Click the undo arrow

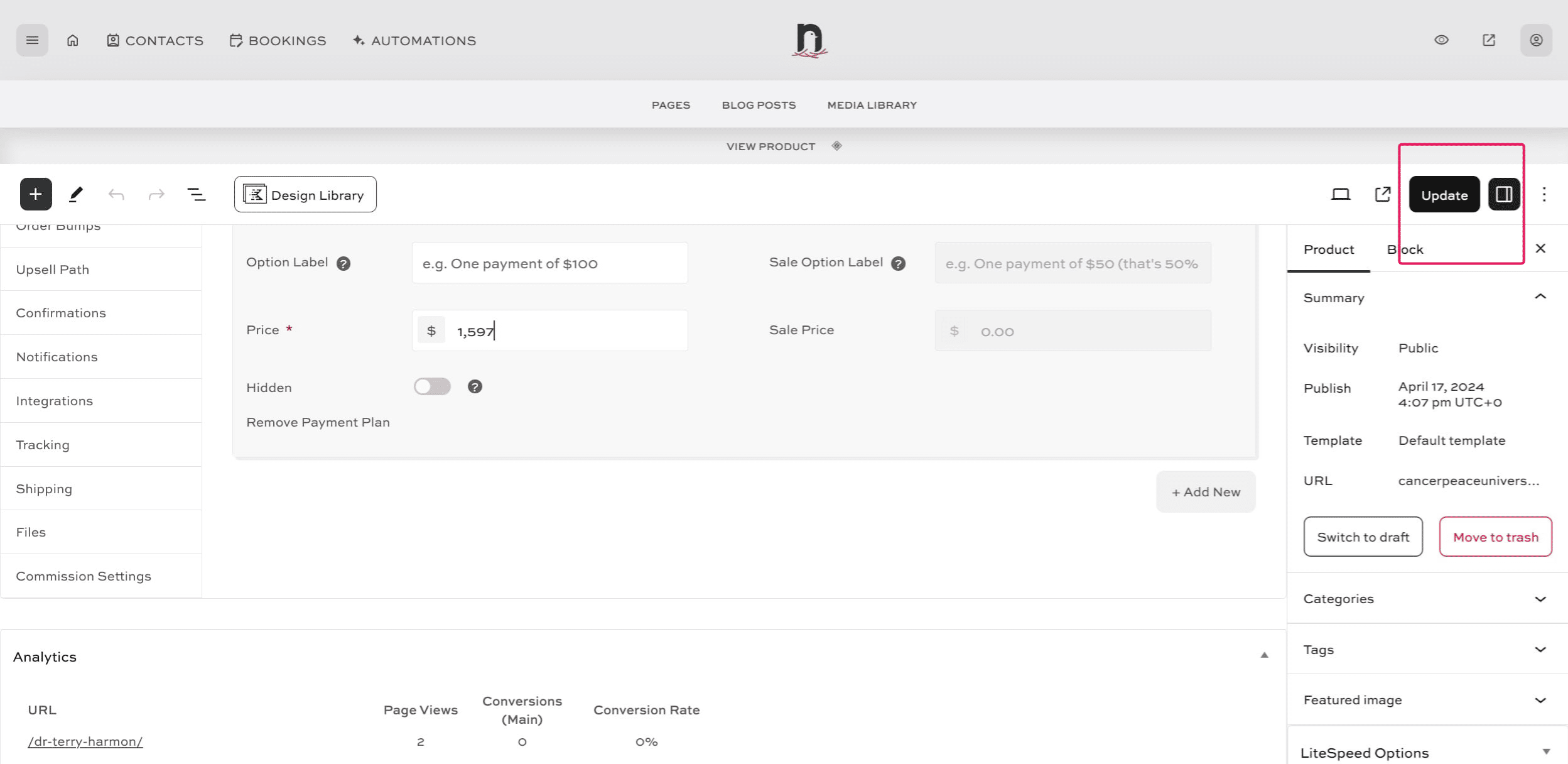[116, 194]
